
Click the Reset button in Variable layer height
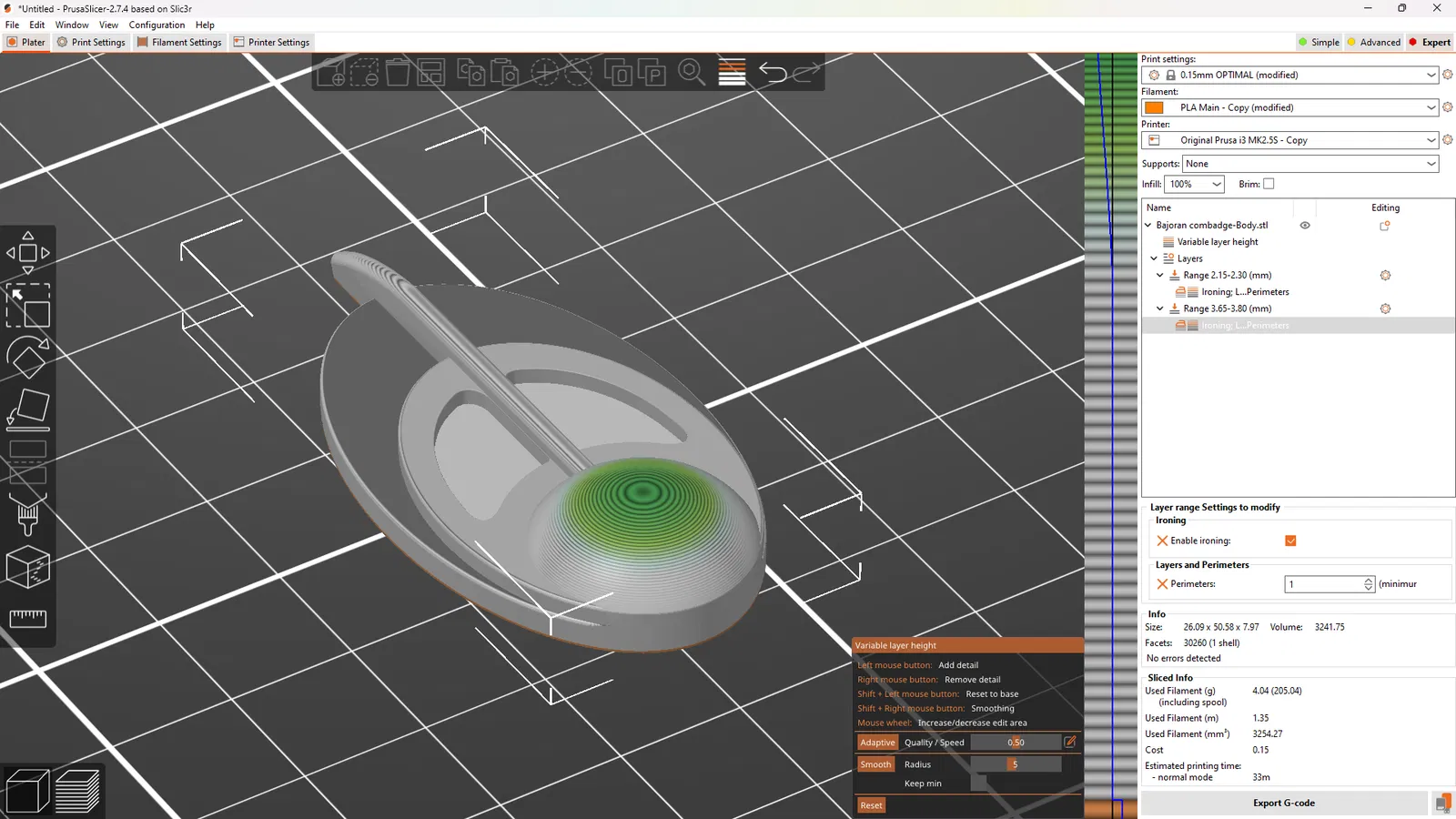pos(871,805)
